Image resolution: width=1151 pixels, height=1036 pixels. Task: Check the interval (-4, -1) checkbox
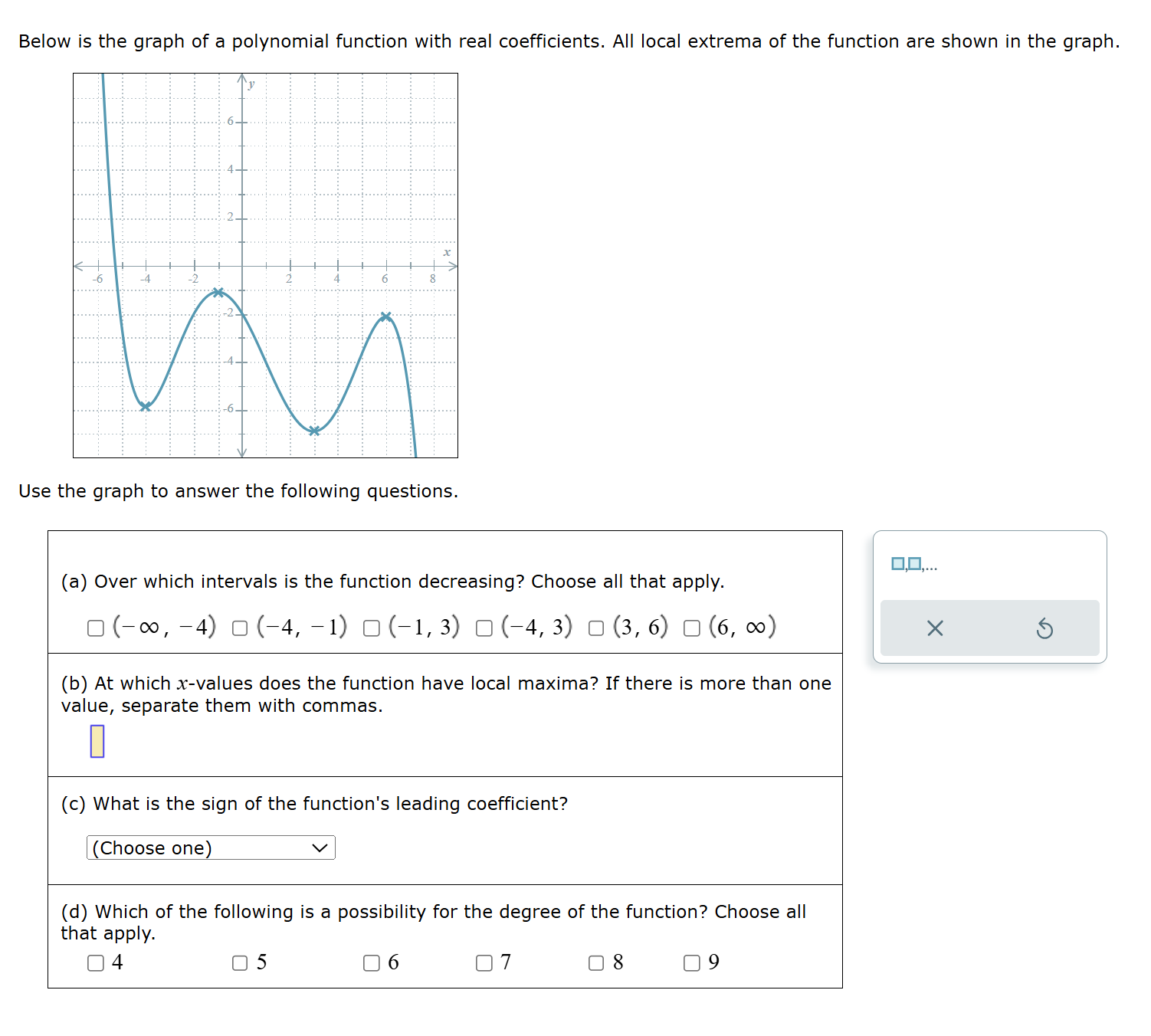(x=239, y=628)
